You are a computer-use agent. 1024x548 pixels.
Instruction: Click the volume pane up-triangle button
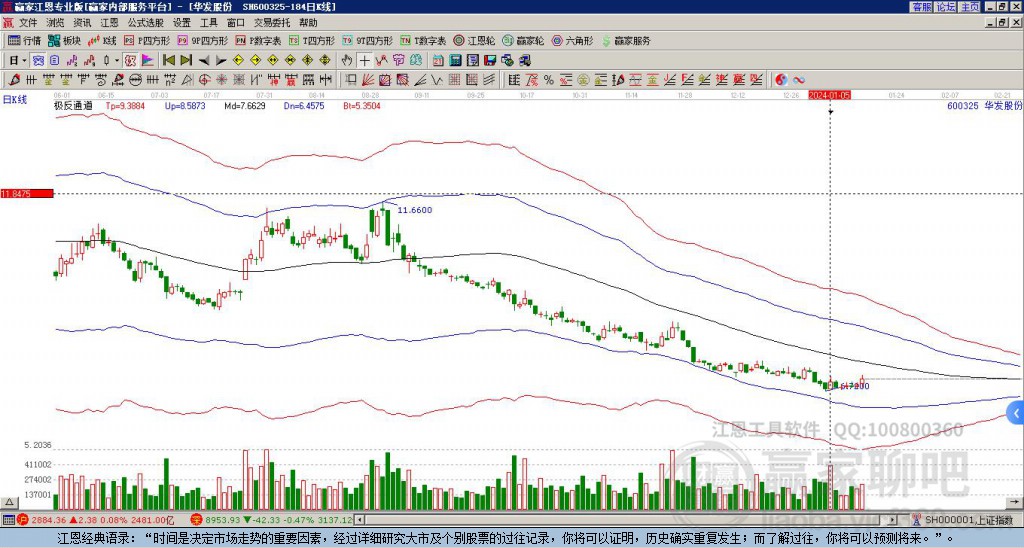pos(8,502)
